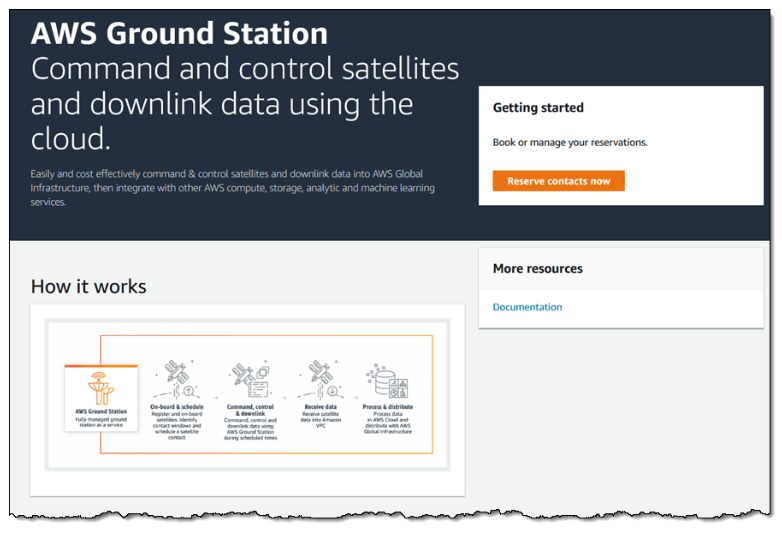Click the How it works heading

click(89, 287)
